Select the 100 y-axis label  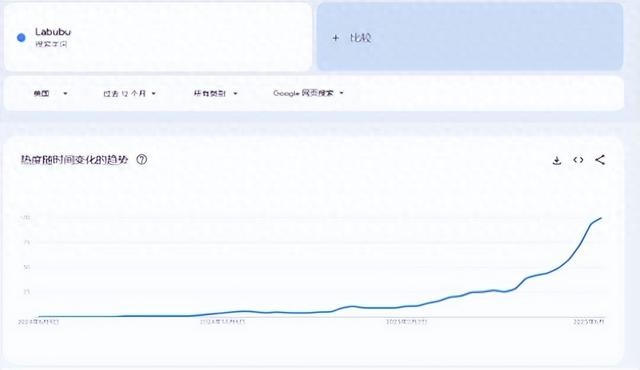pyautogui.click(x=25, y=218)
